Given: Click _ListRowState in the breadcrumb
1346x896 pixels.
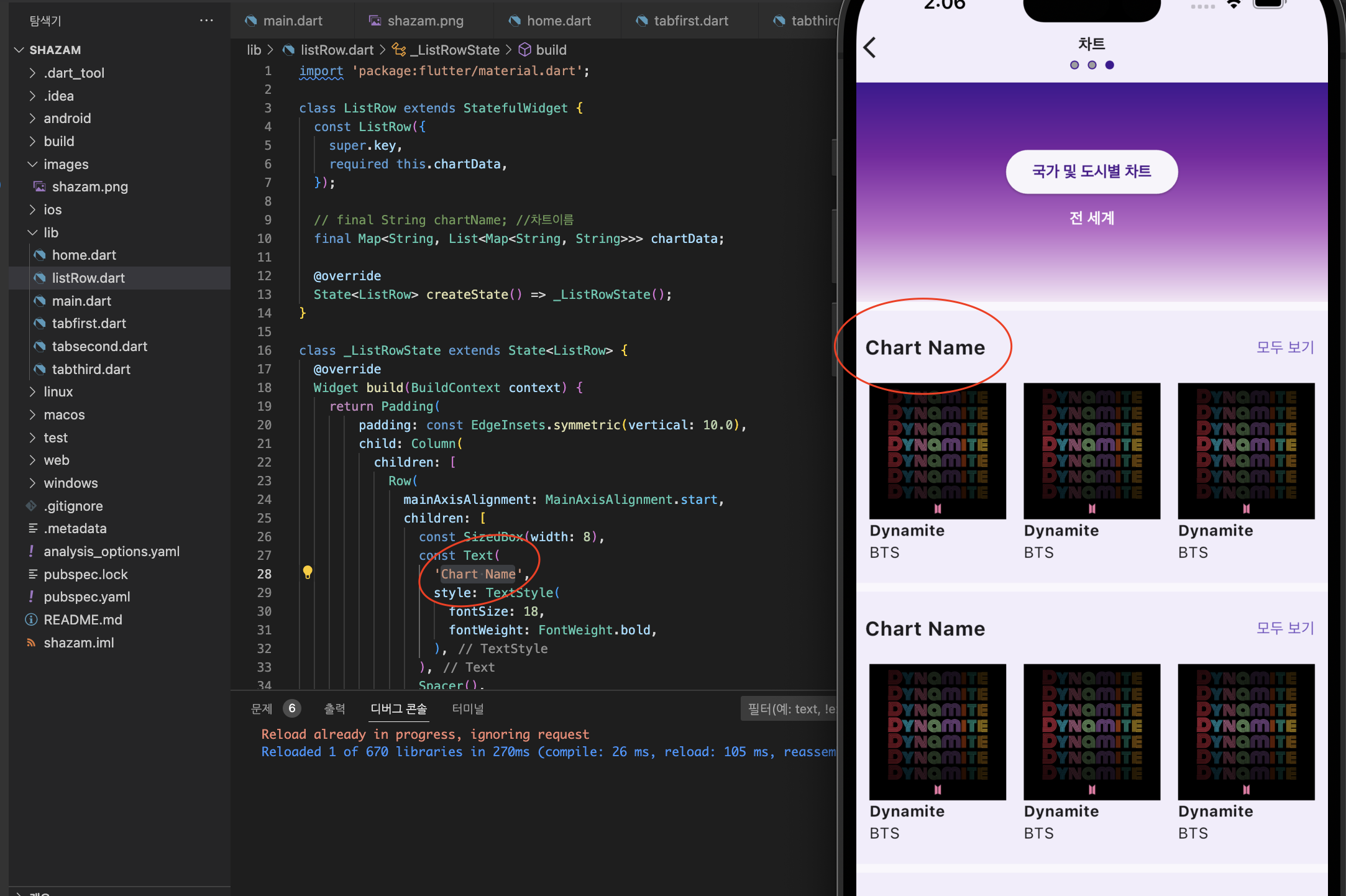Looking at the screenshot, I should (455, 50).
